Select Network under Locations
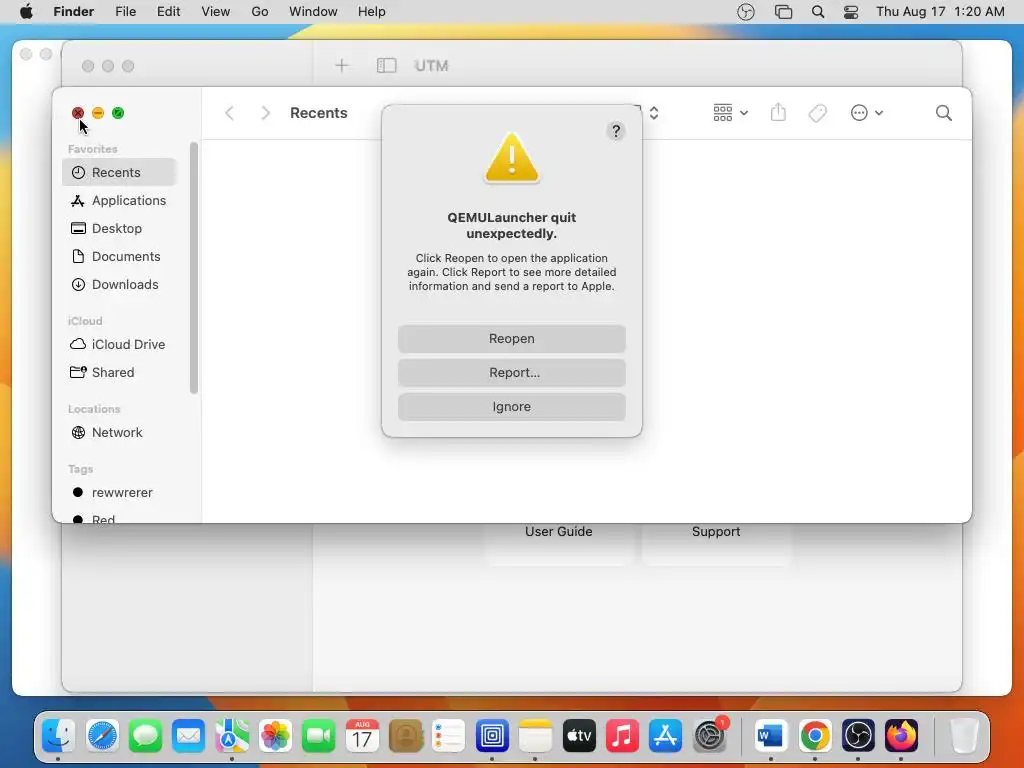 (120, 432)
